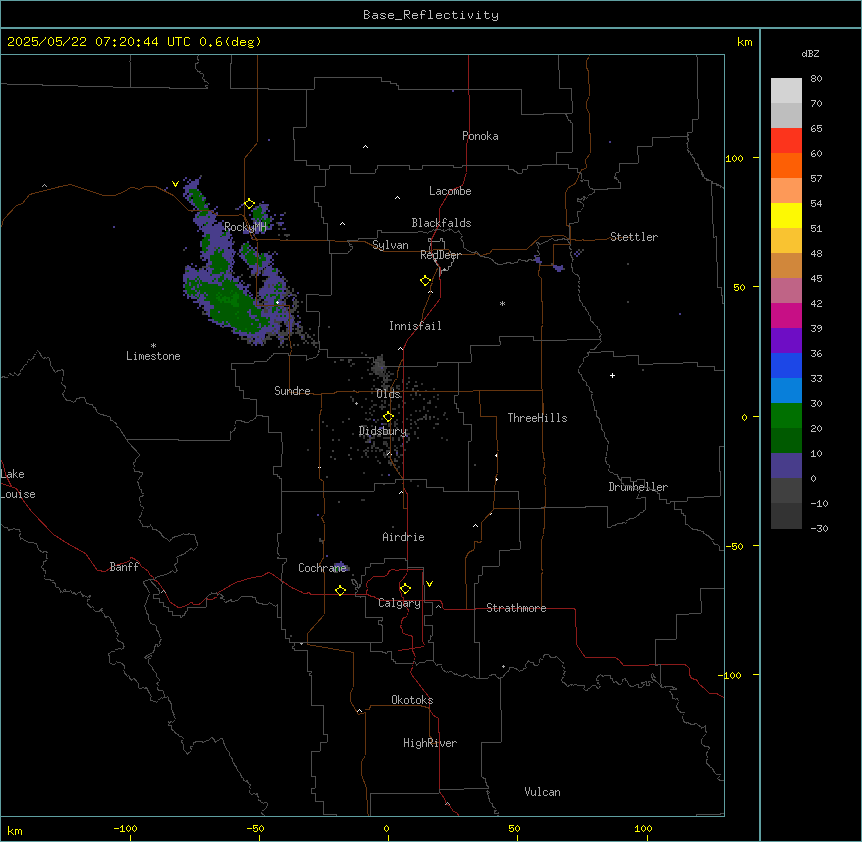Click the Ponoka map label
Viewport: 862px width, 842px height.
click(x=480, y=136)
